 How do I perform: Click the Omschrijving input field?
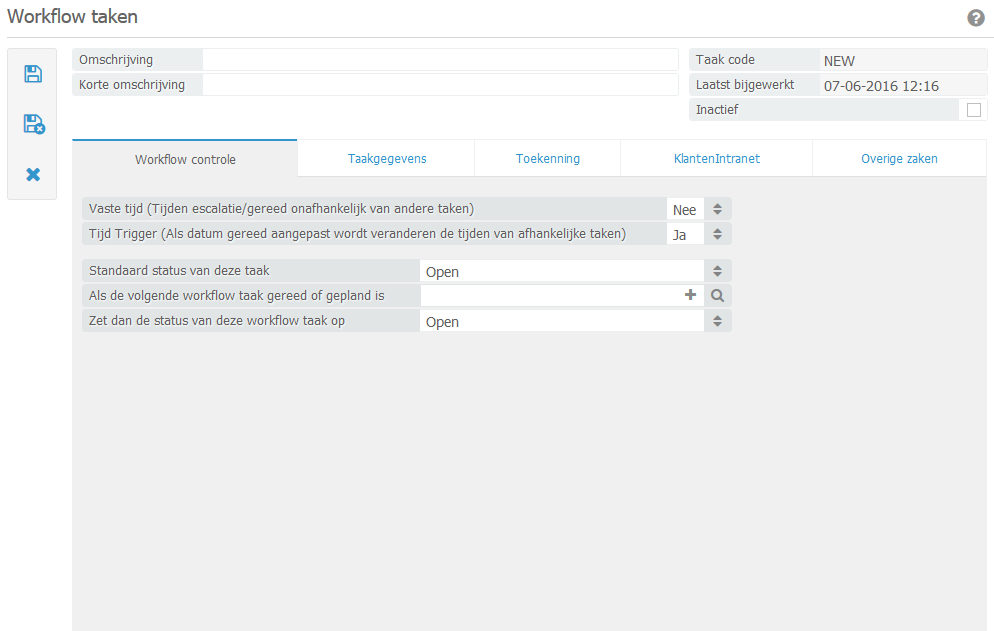pyautogui.click(x=440, y=60)
